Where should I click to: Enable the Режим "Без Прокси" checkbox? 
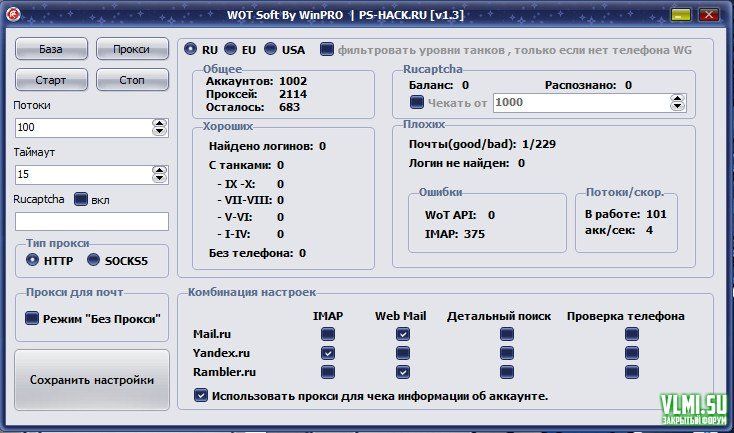point(32,318)
